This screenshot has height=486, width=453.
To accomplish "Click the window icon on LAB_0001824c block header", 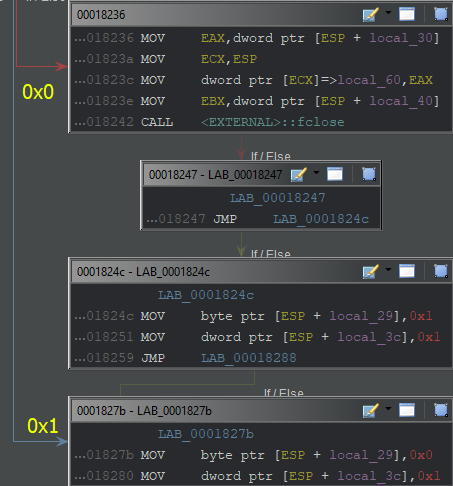I will (407, 271).
